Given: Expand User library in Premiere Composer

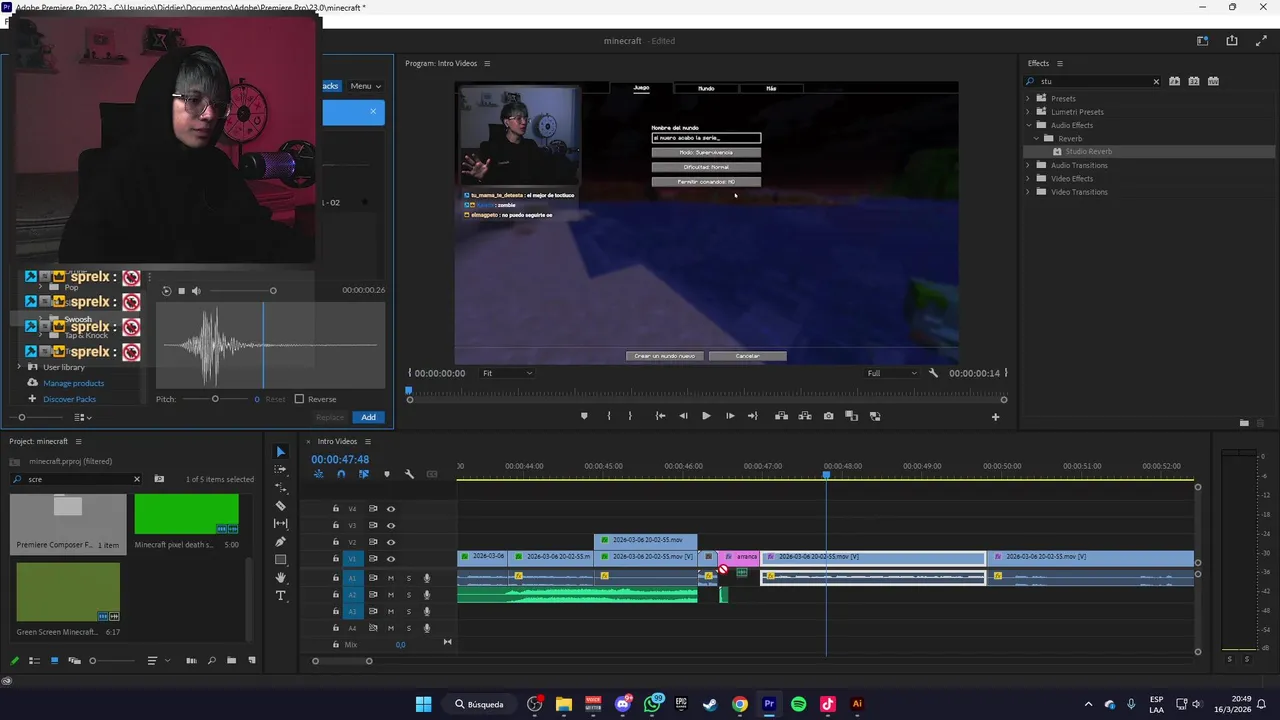Looking at the screenshot, I should [19, 367].
